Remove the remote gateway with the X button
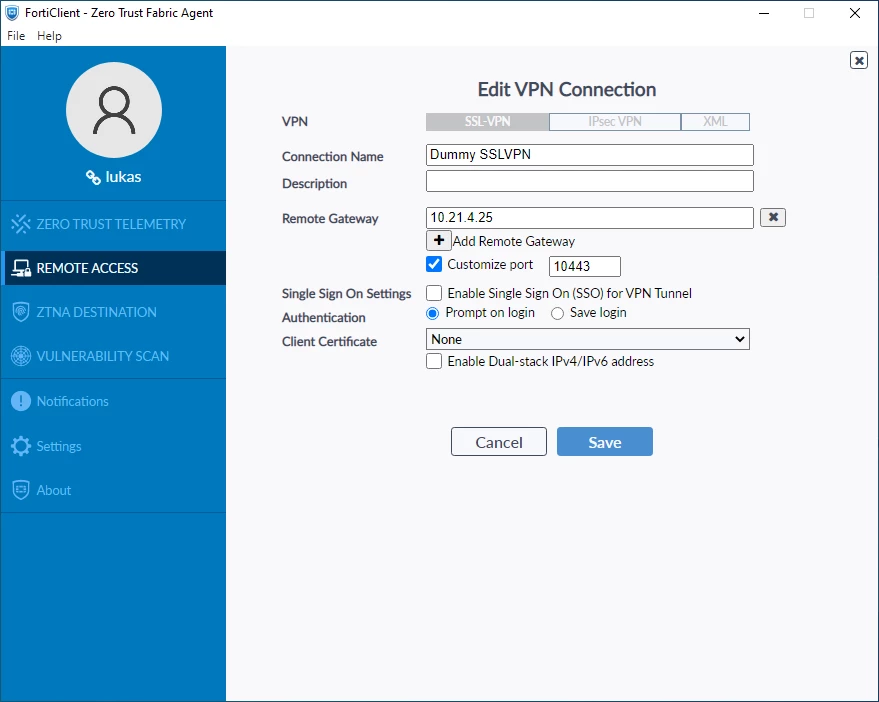 tap(773, 217)
